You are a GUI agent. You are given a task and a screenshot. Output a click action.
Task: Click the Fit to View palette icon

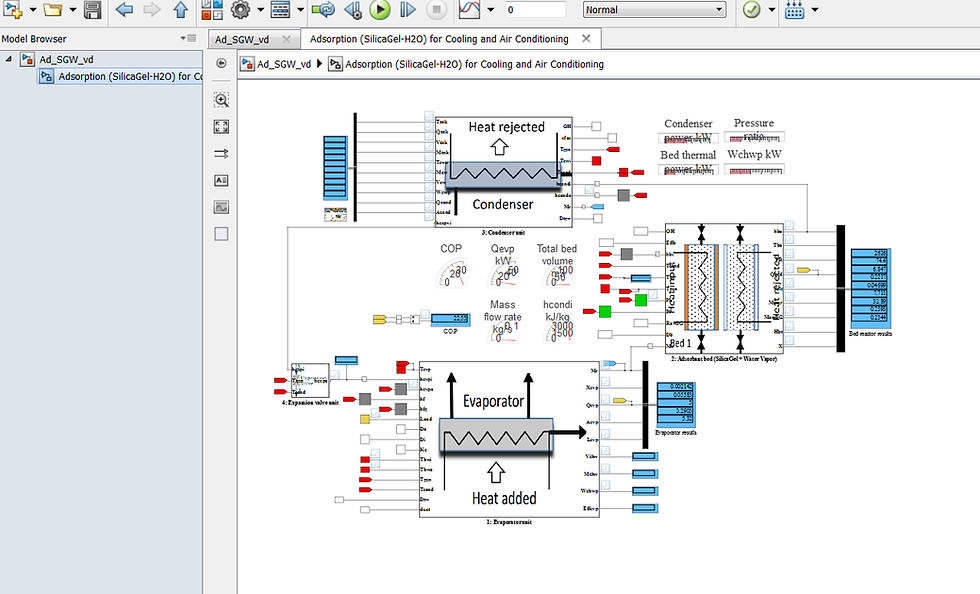(x=221, y=126)
